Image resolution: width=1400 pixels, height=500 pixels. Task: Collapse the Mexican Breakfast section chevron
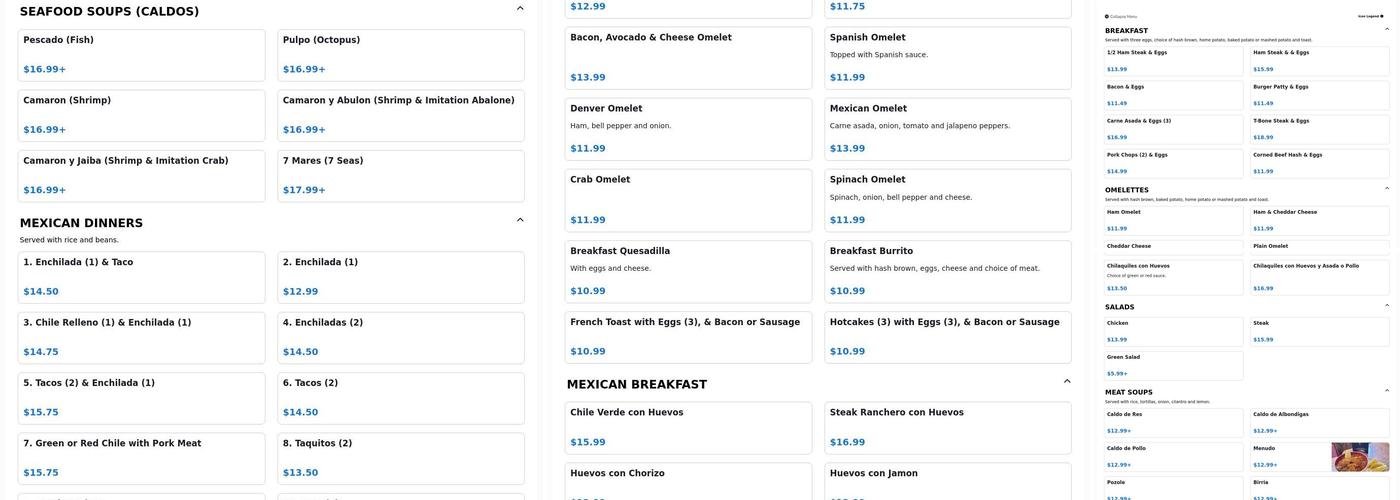[x=1067, y=381]
